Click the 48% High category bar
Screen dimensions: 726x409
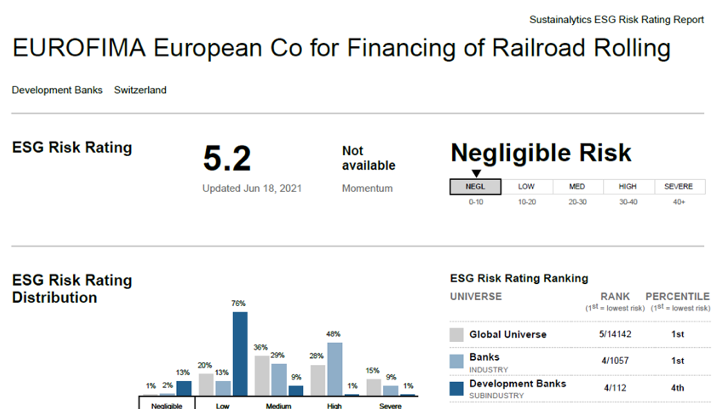(x=334, y=368)
